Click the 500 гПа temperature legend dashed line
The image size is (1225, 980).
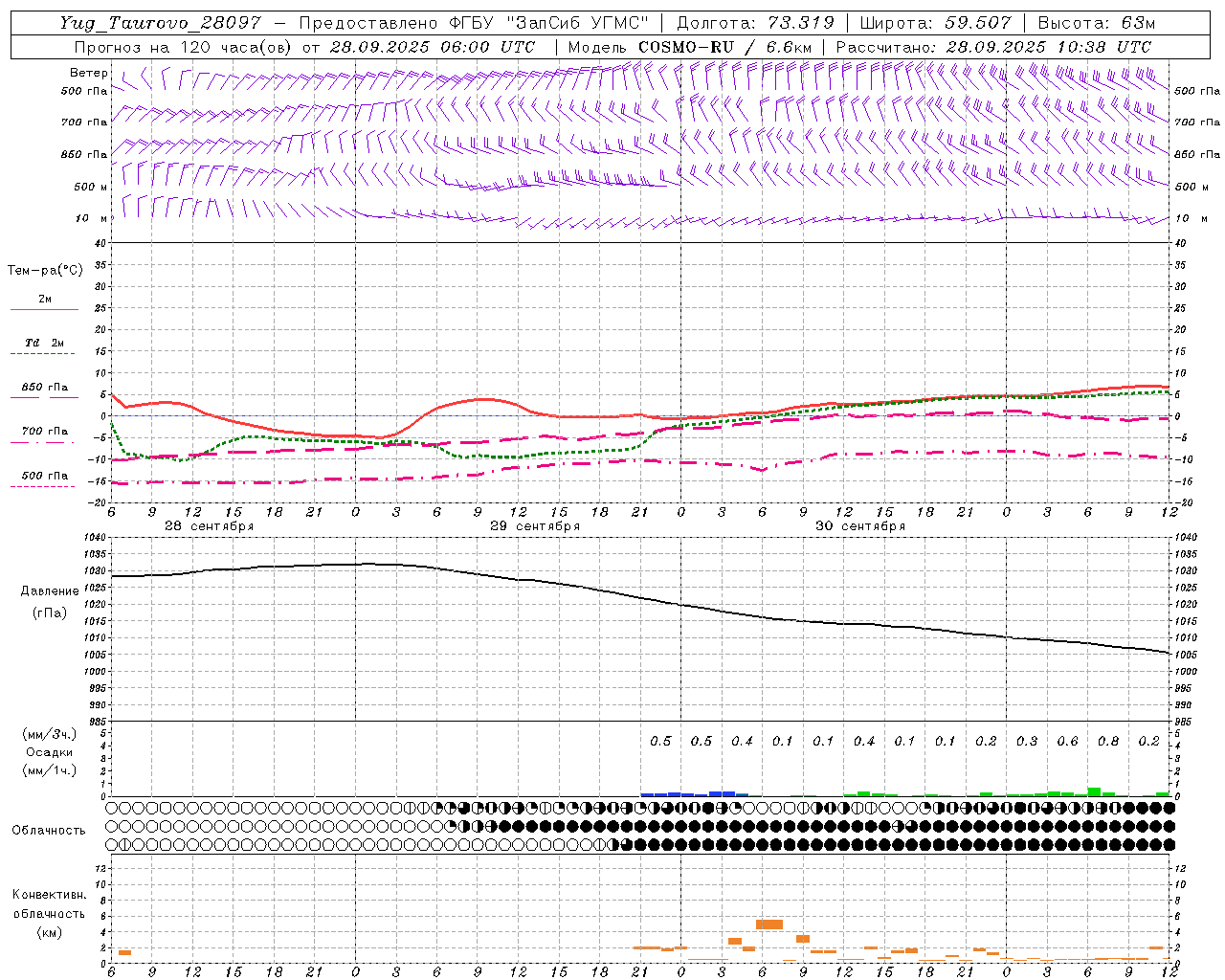[42, 486]
